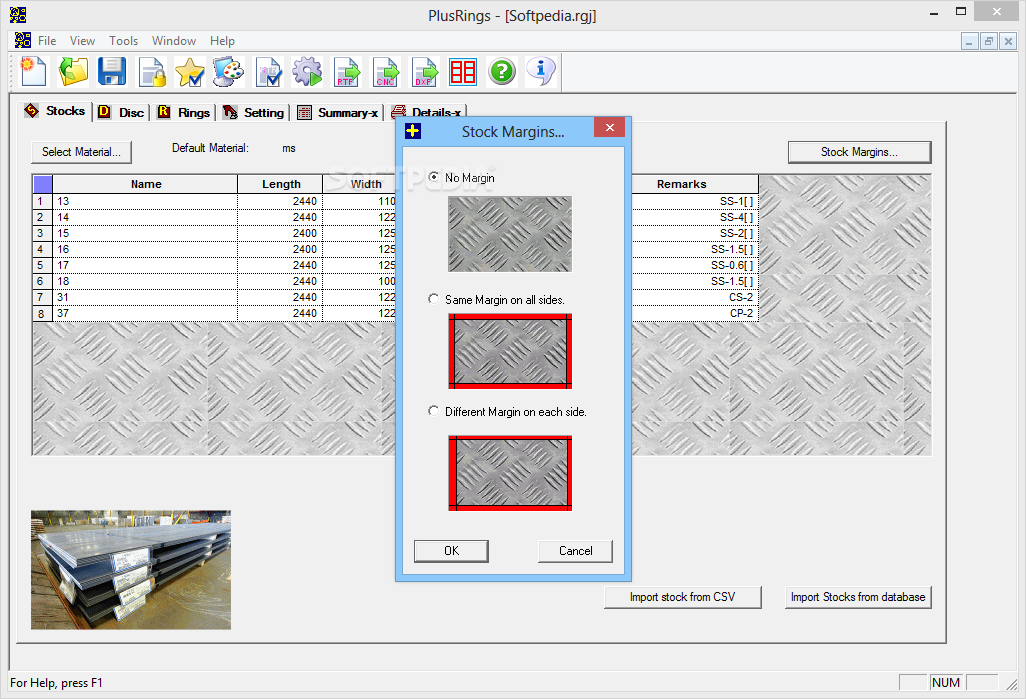This screenshot has height=699, width=1026.
Task: Switch to the Rings tab
Action: coord(184,113)
